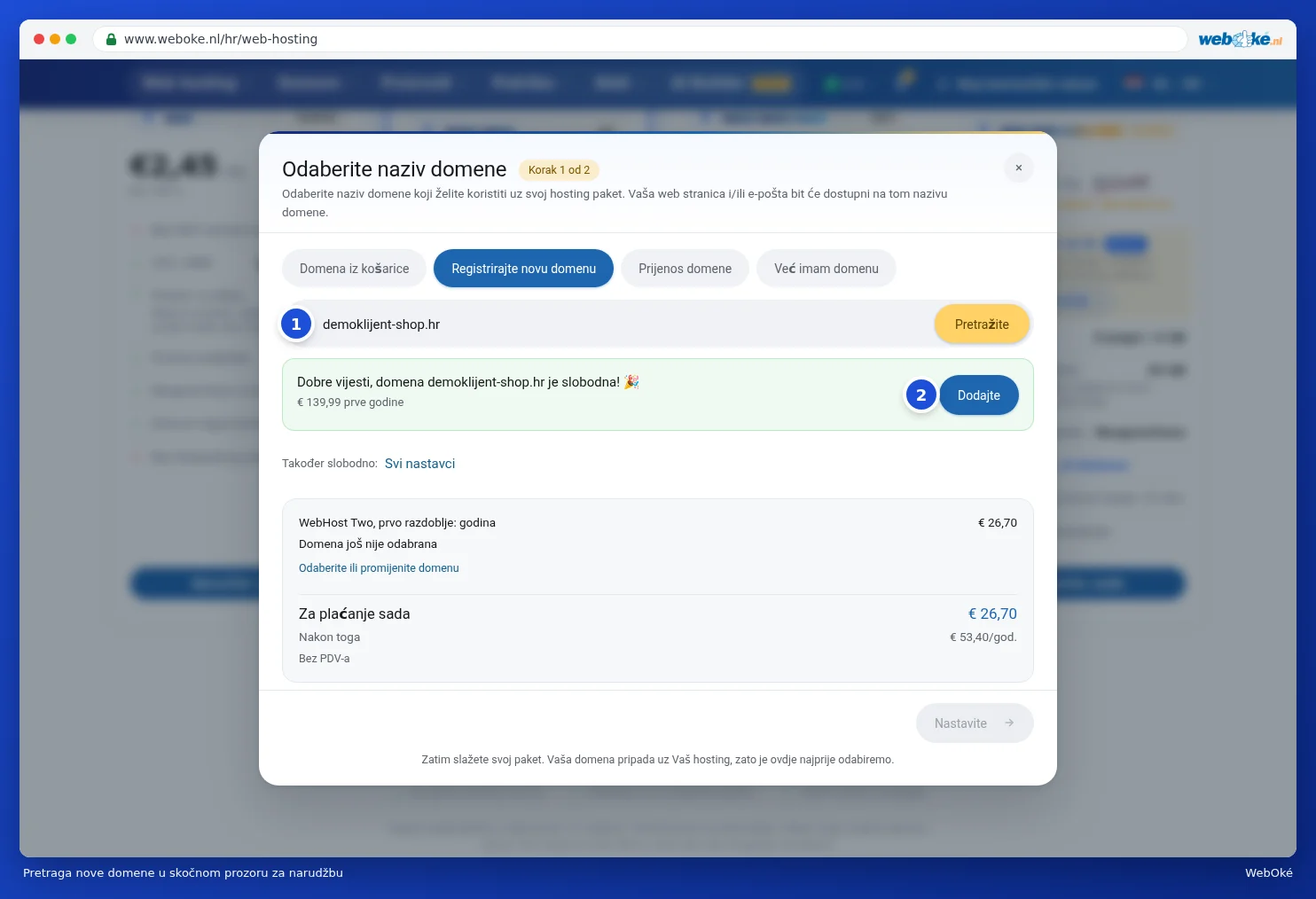
Task: Click the 'Bez PDV-a' note
Action: (x=325, y=659)
